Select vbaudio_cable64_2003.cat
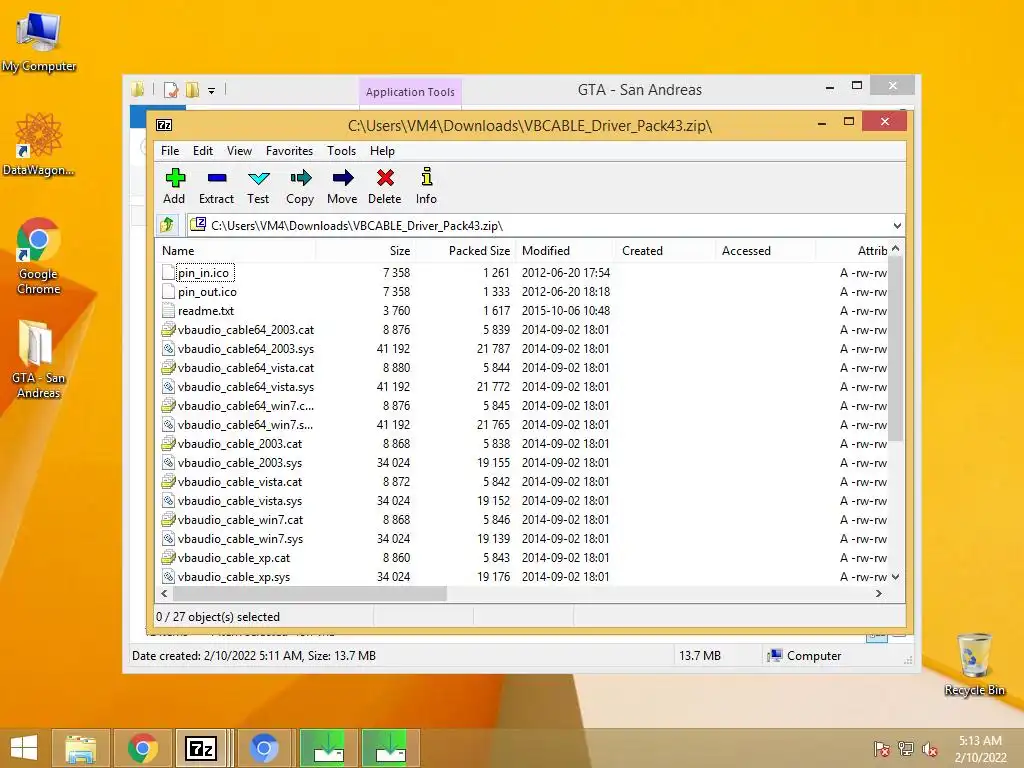Screen dimensions: 1024x768 click(x=246, y=330)
